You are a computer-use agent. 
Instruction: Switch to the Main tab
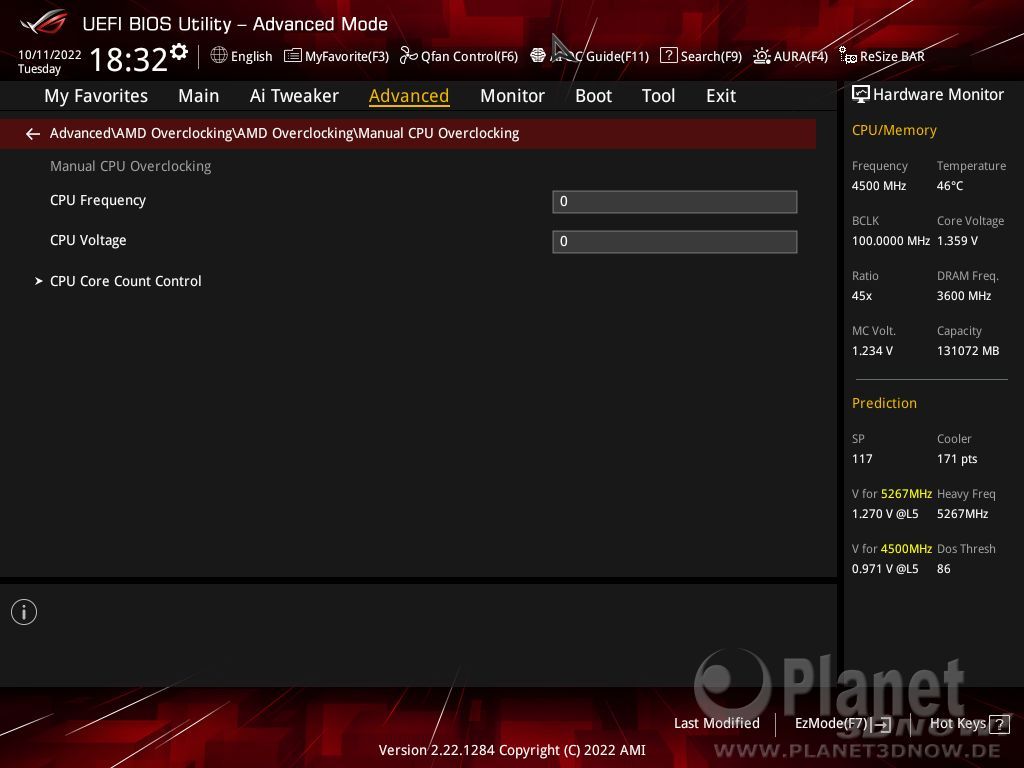tap(199, 96)
